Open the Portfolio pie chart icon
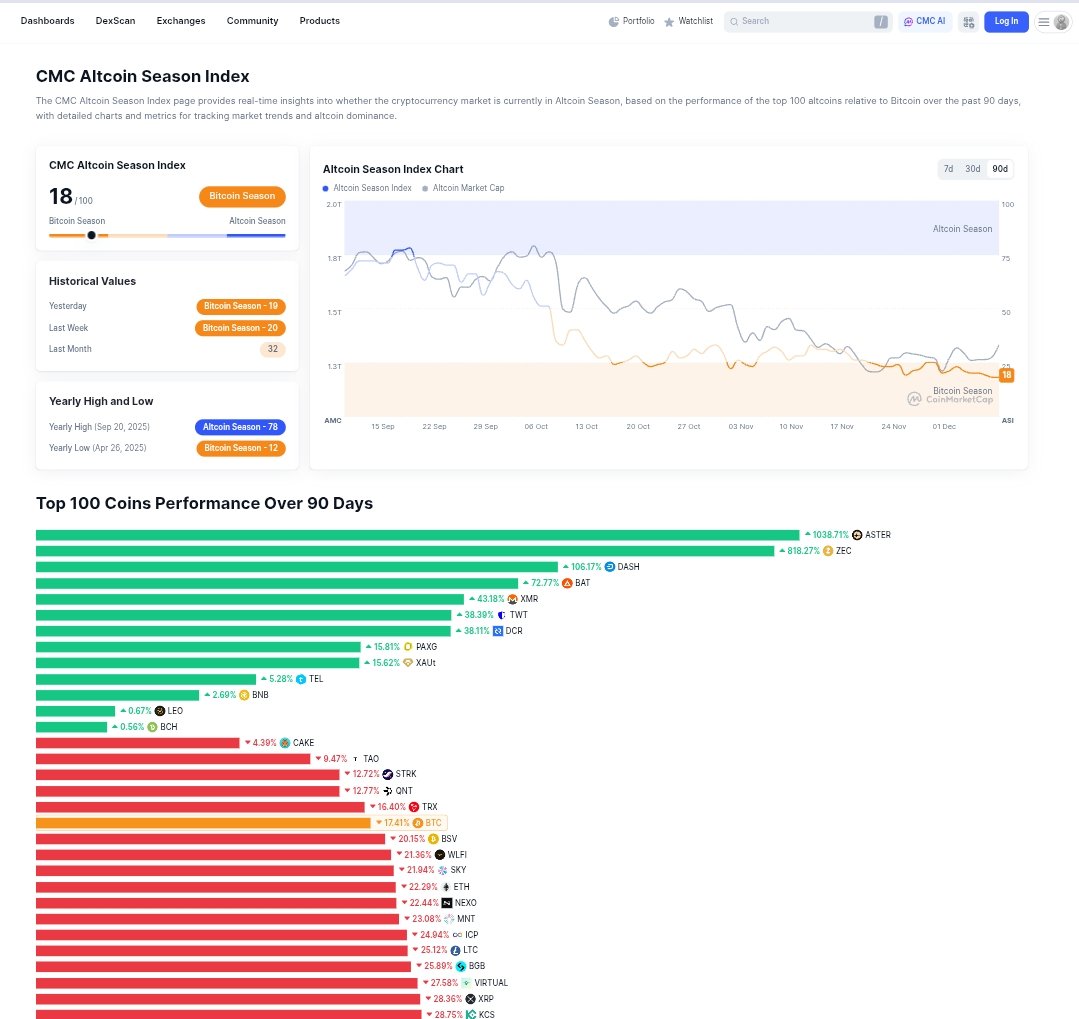1079x1019 pixels. (614, 21)
